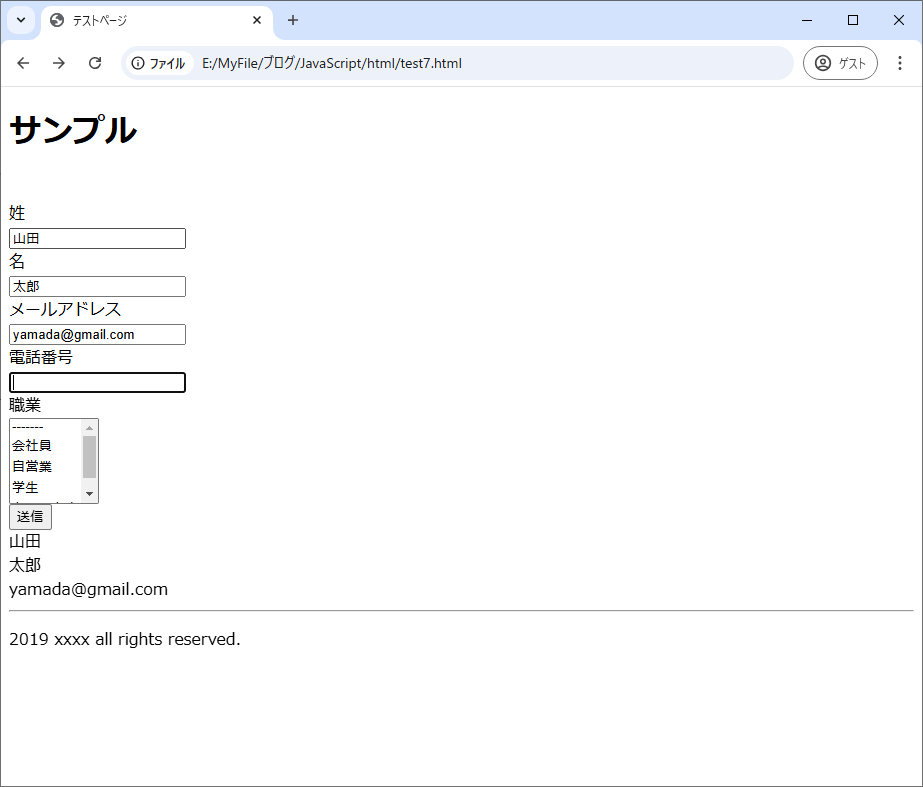Go back with the browser back arrow
The image size is (923, 787).
[23, 63]
